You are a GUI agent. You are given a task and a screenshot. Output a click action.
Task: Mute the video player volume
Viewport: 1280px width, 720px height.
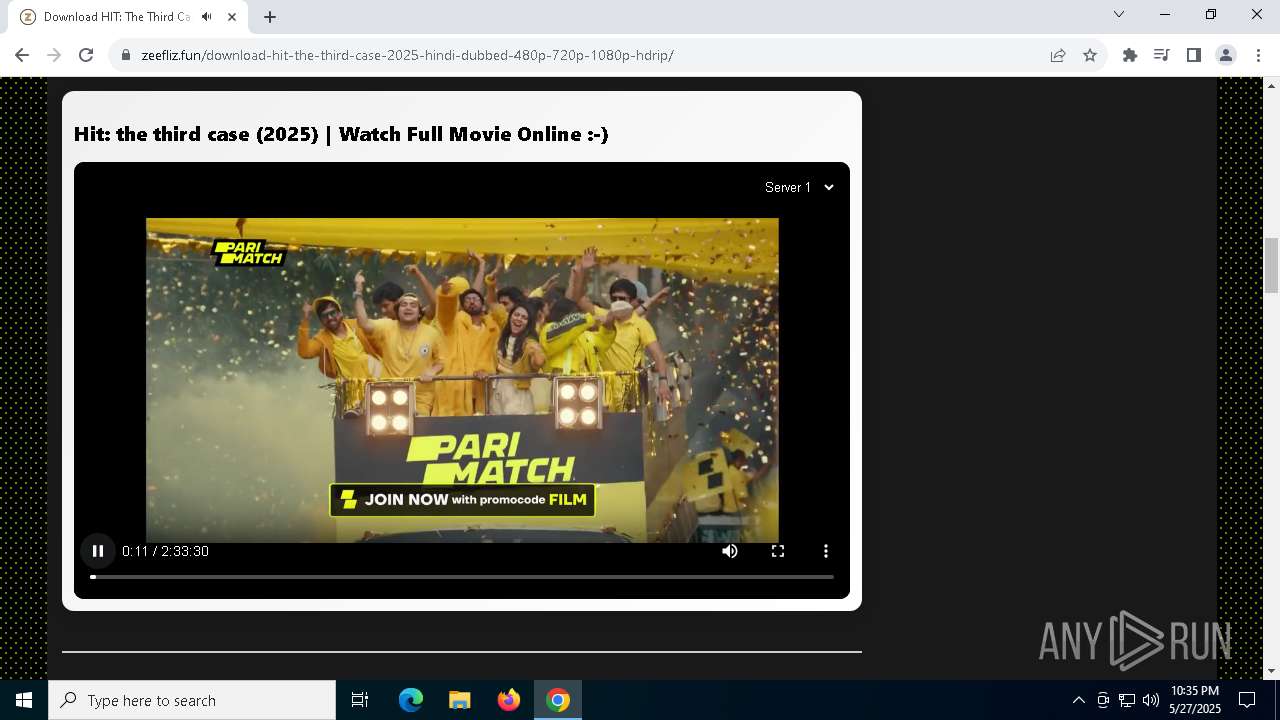[x=730, y=551]
